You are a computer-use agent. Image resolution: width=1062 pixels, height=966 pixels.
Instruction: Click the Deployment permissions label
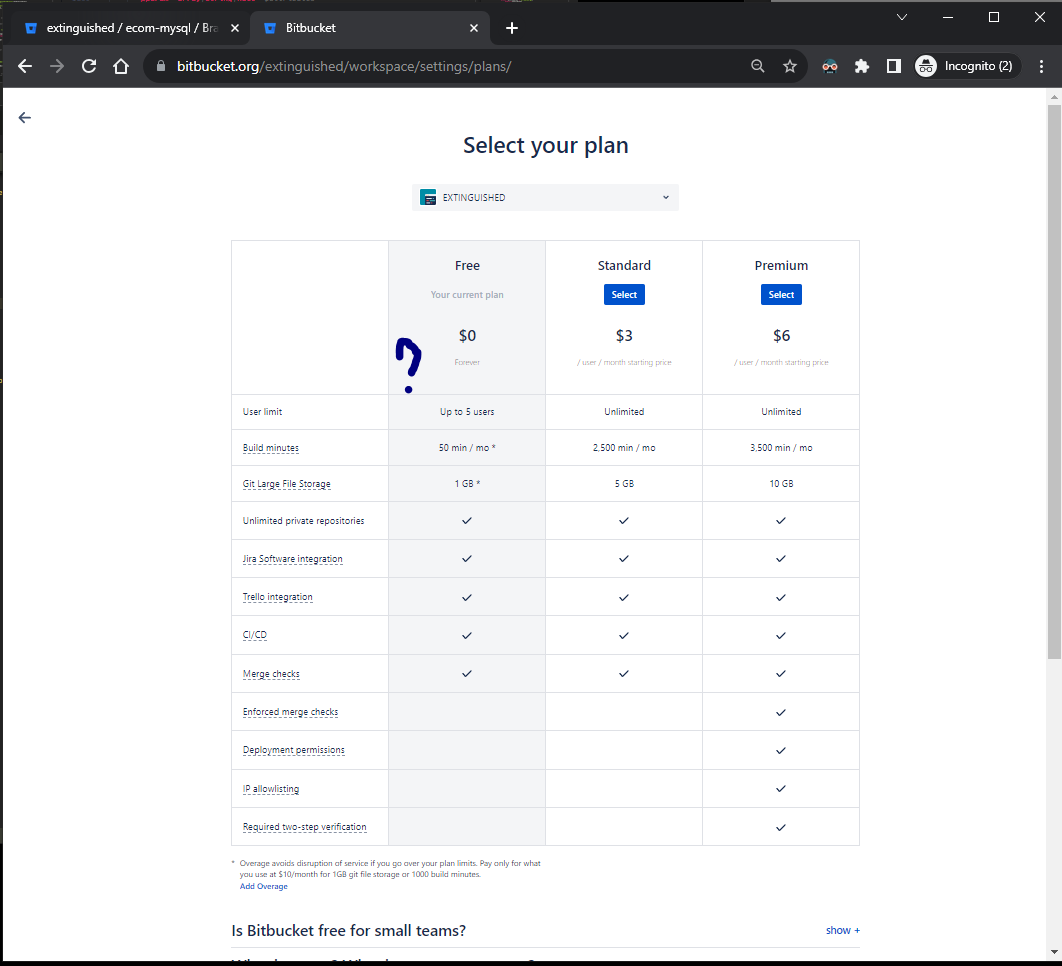293,750
